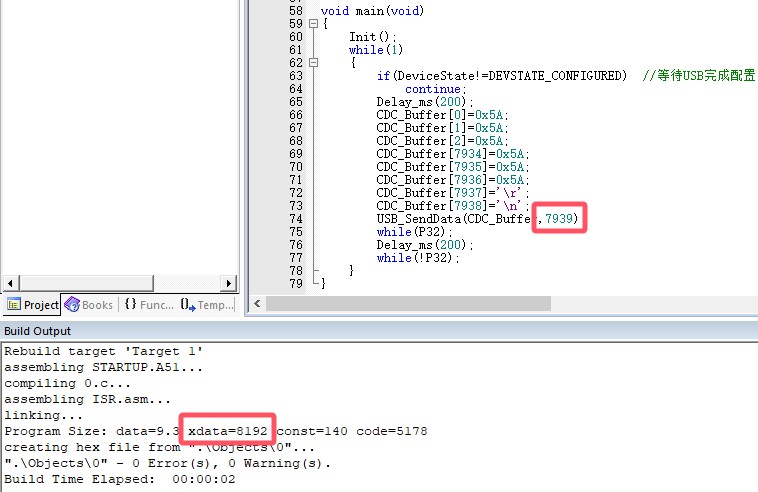
Task: Click the 'linking...' output line
Action: (44, 415)
